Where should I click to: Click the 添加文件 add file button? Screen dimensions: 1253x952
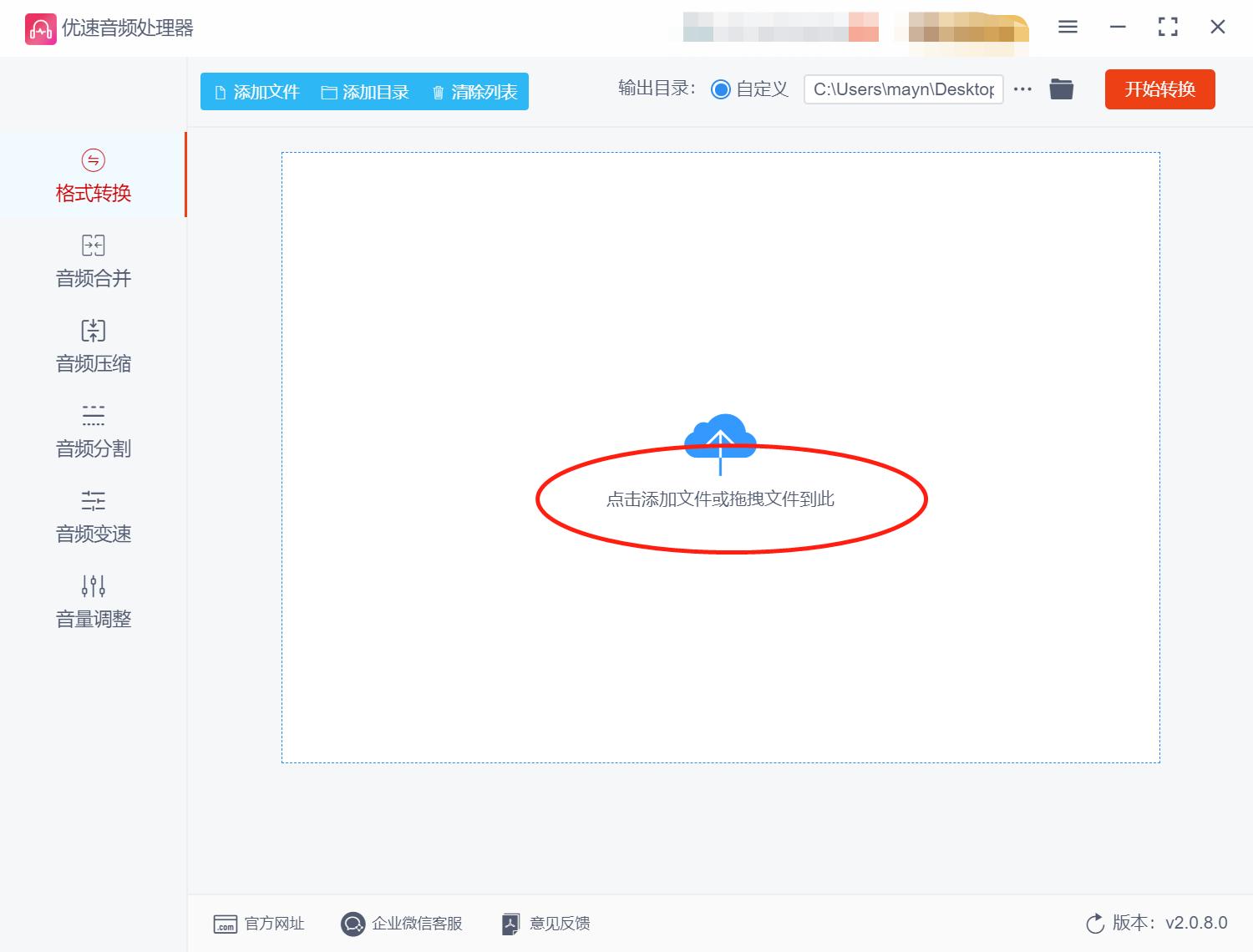coord(258,92)
